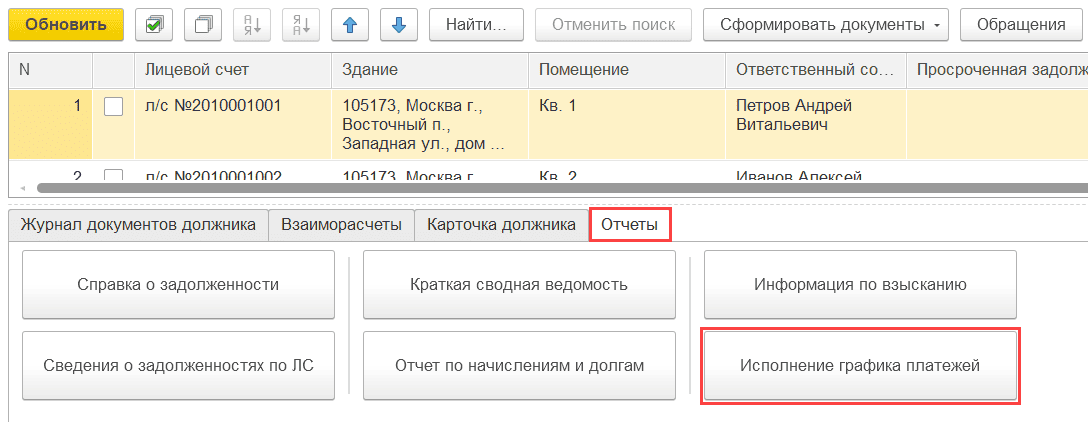
Task: Tick checkbox for account №2010001002
Action: coord(114,177)
